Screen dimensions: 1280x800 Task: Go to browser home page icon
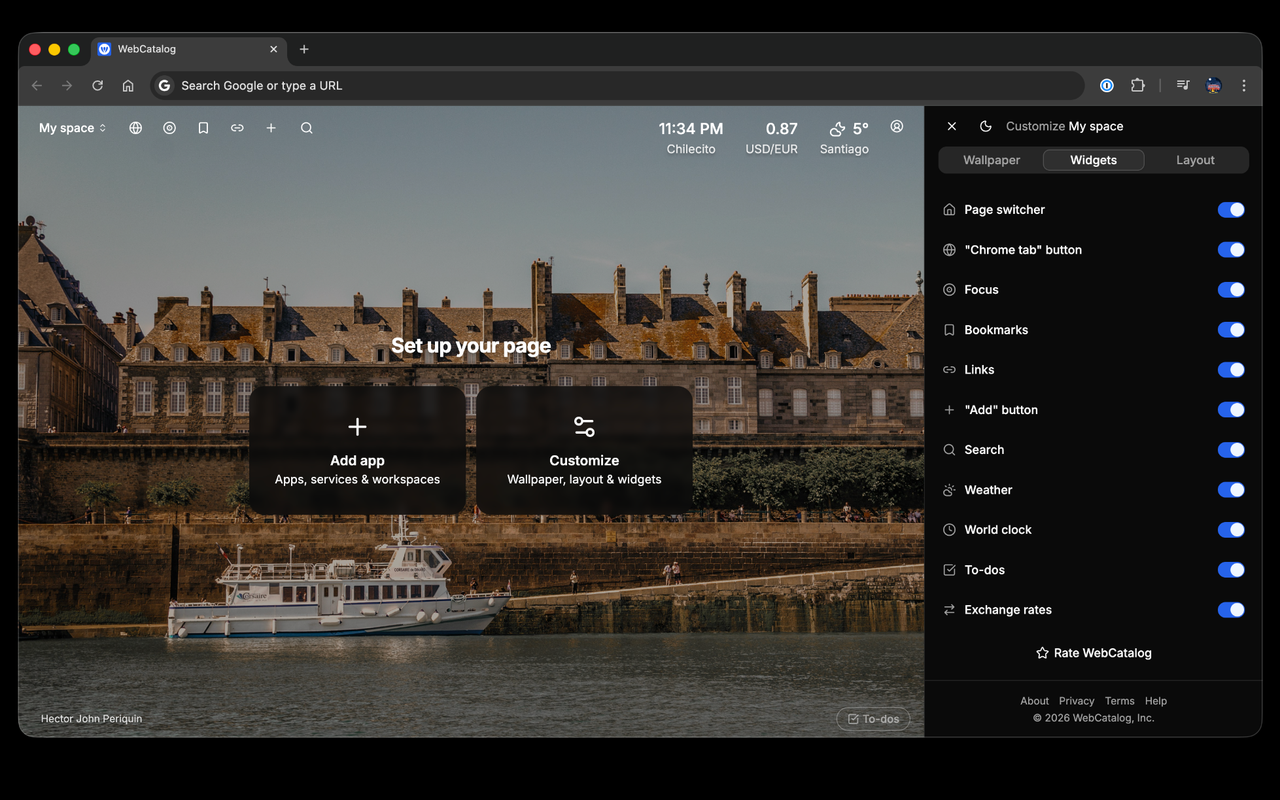point(128,86)
